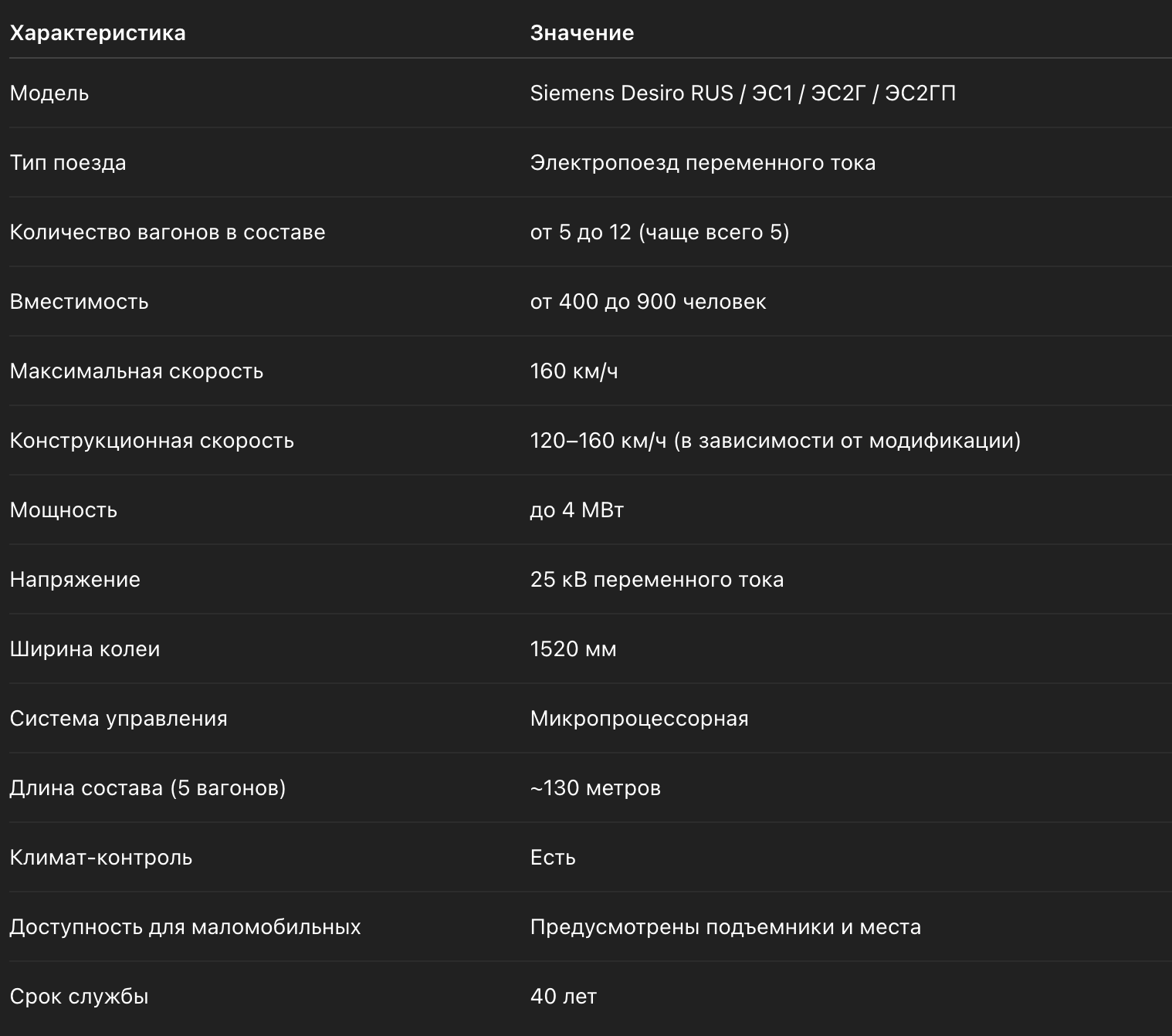Select the Конструкционная скорость label
Image resolution: width=1172 pixels, height=1036 pixels.
click(x=152, y=441)
